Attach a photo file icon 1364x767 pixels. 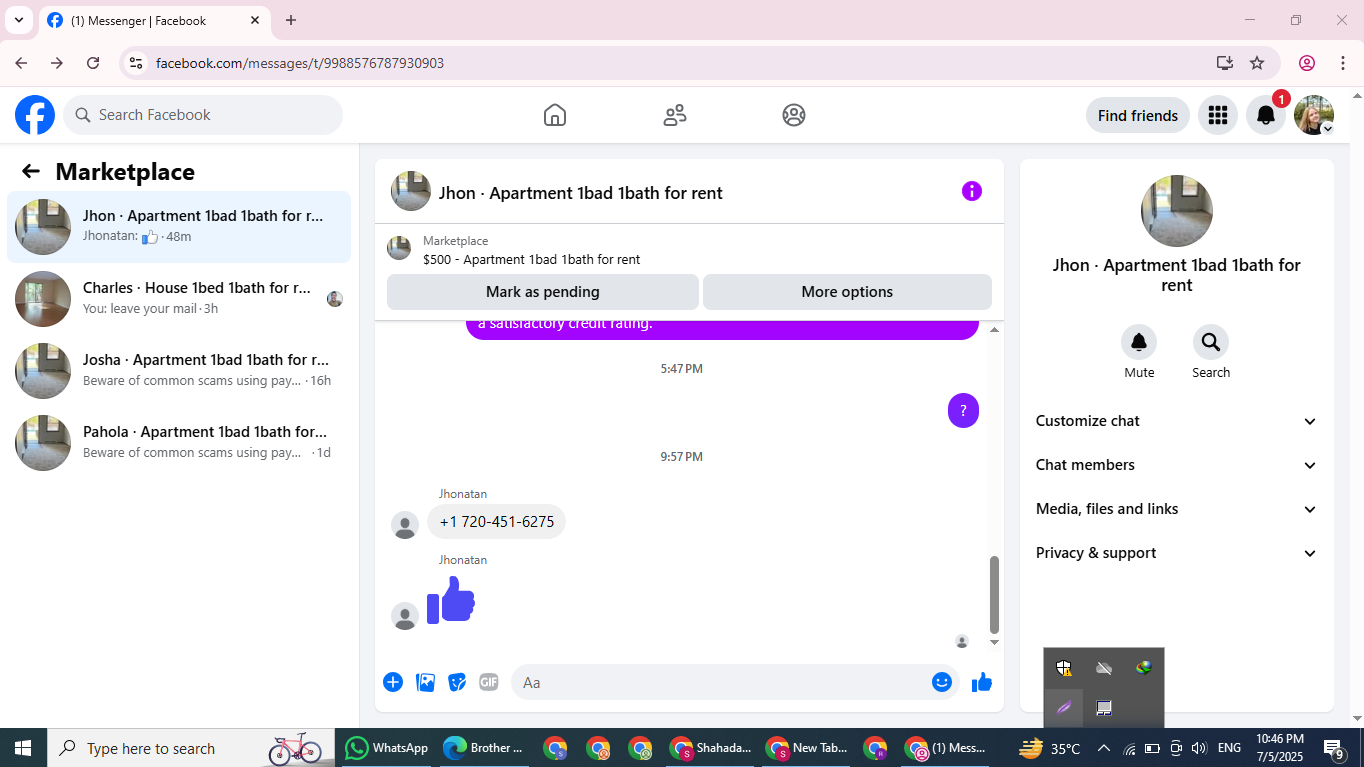point(425,682)
